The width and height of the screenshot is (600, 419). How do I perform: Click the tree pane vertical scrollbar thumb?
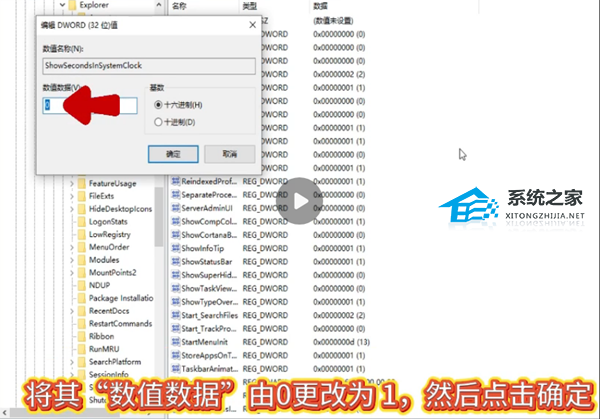click(x=159, y=217)
